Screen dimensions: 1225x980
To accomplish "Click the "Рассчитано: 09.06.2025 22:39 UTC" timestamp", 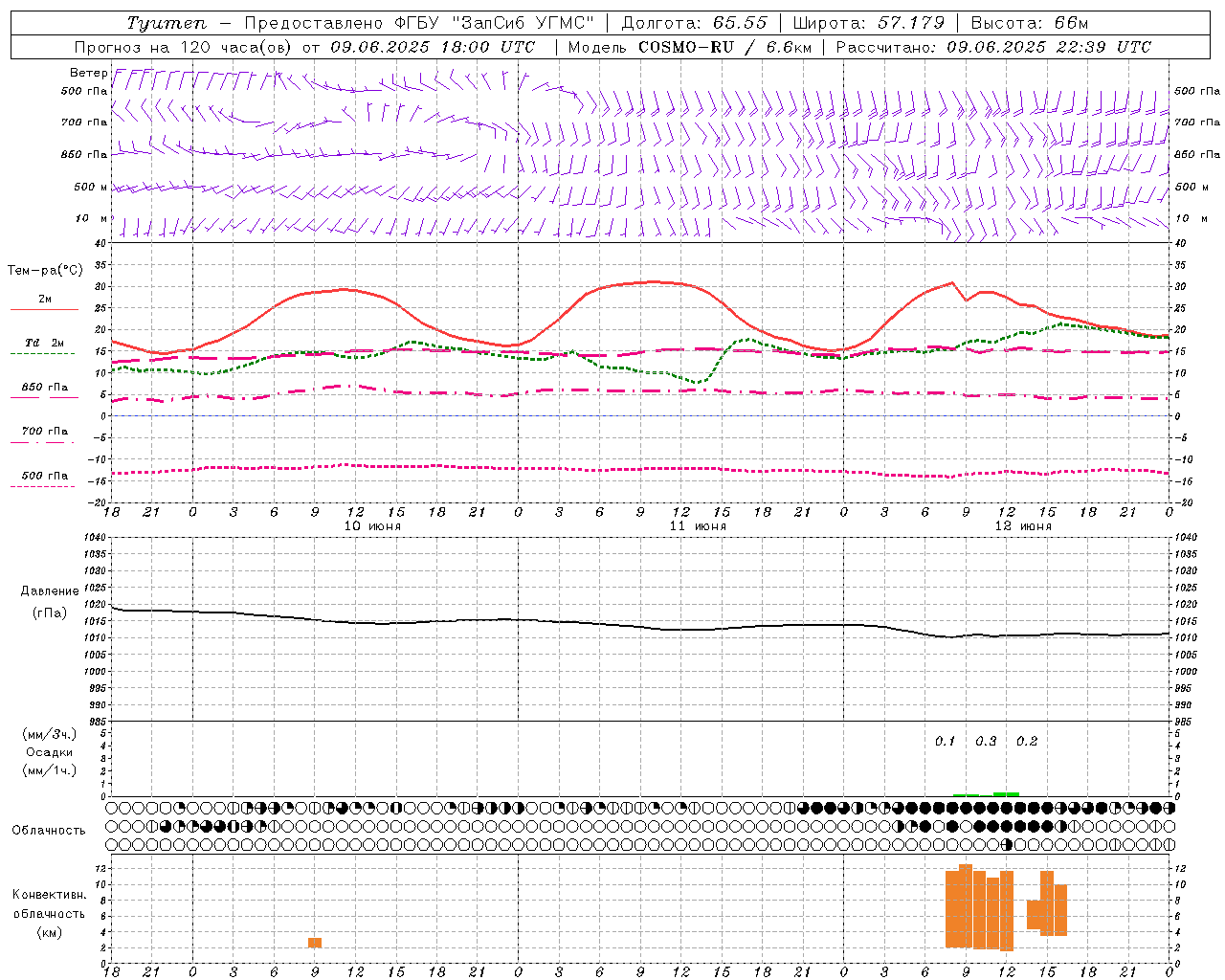I will (x=993, y=47).
